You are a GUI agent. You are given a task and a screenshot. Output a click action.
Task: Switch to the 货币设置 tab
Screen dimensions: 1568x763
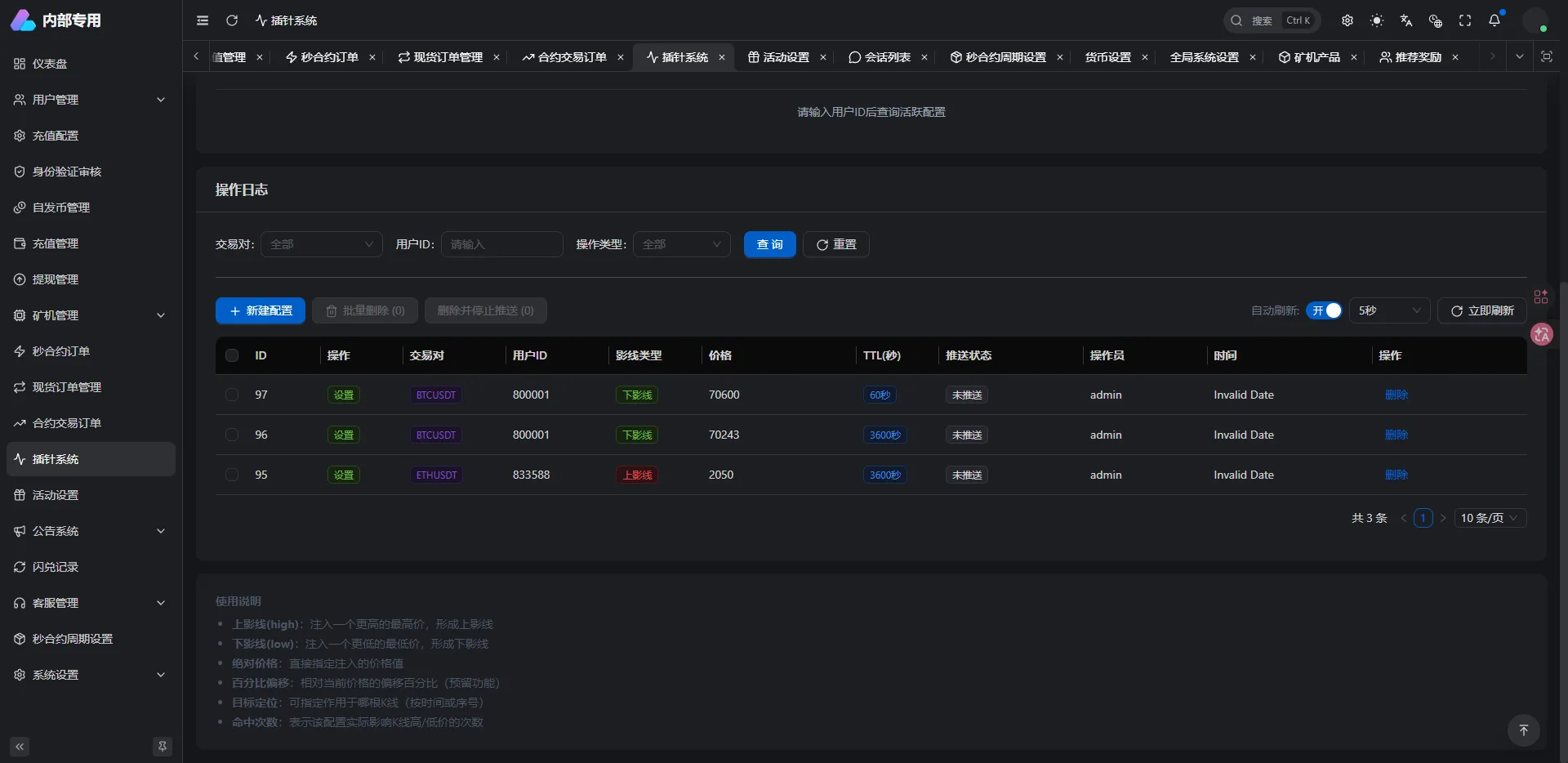click(1108, 57)
